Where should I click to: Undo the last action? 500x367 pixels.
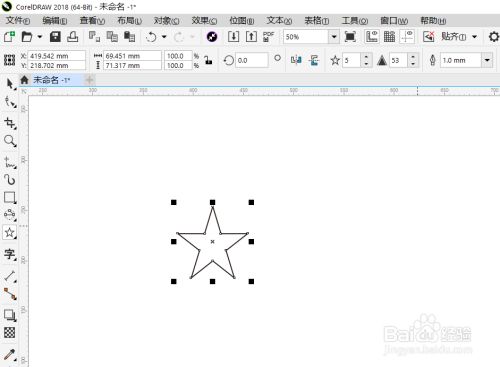coord(151,37)
